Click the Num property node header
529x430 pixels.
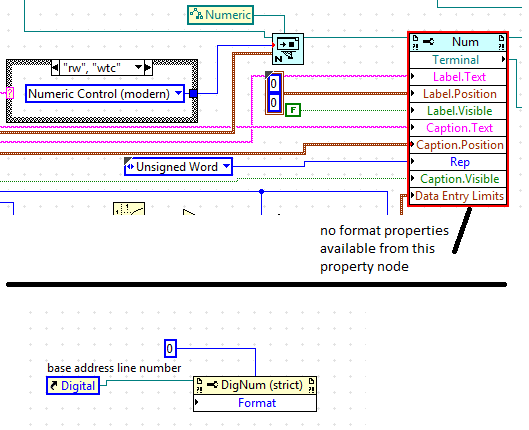click(x=458, y=42)
